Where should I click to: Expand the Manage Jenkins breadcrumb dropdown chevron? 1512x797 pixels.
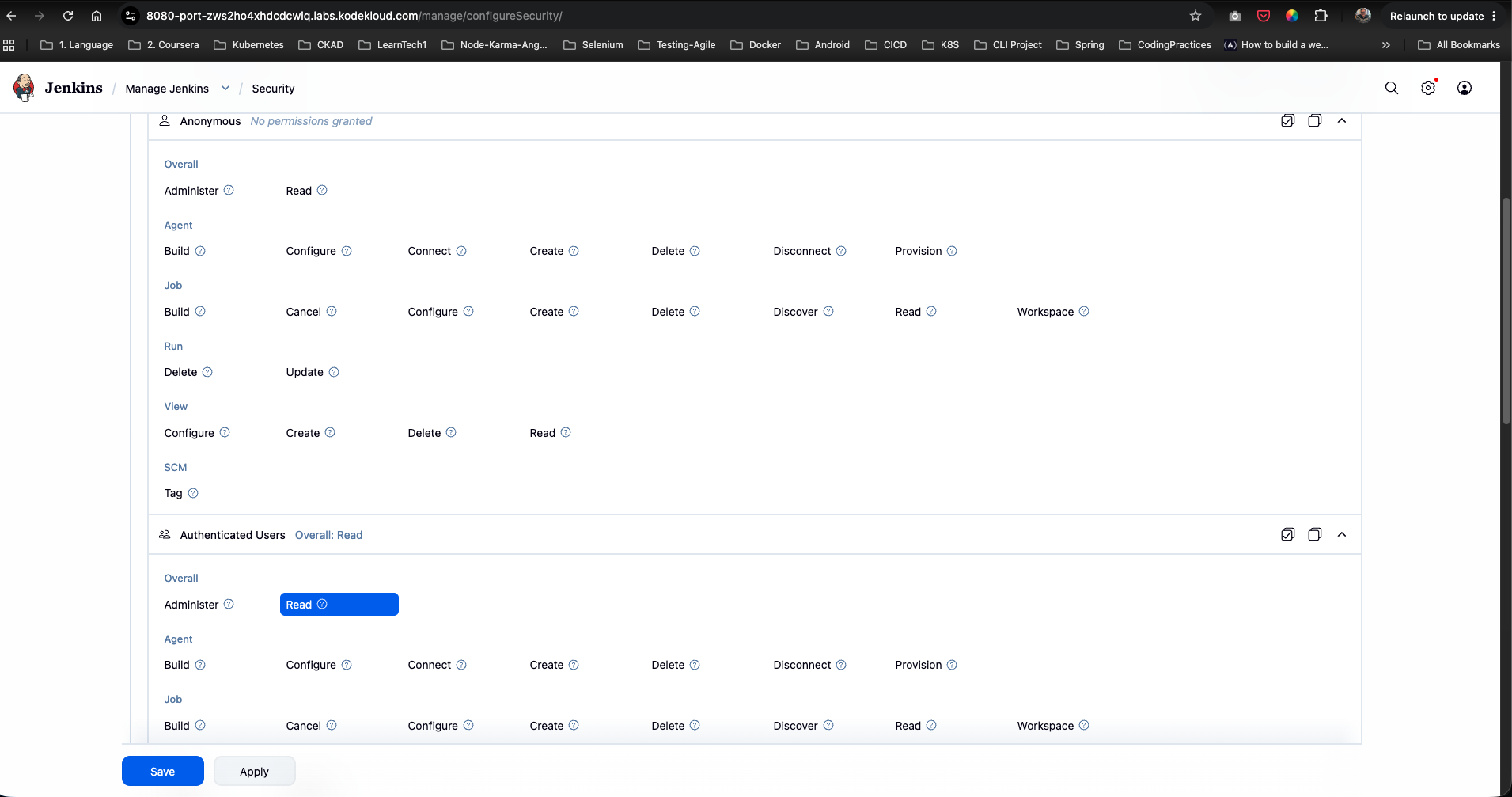(x=225, y=88)
